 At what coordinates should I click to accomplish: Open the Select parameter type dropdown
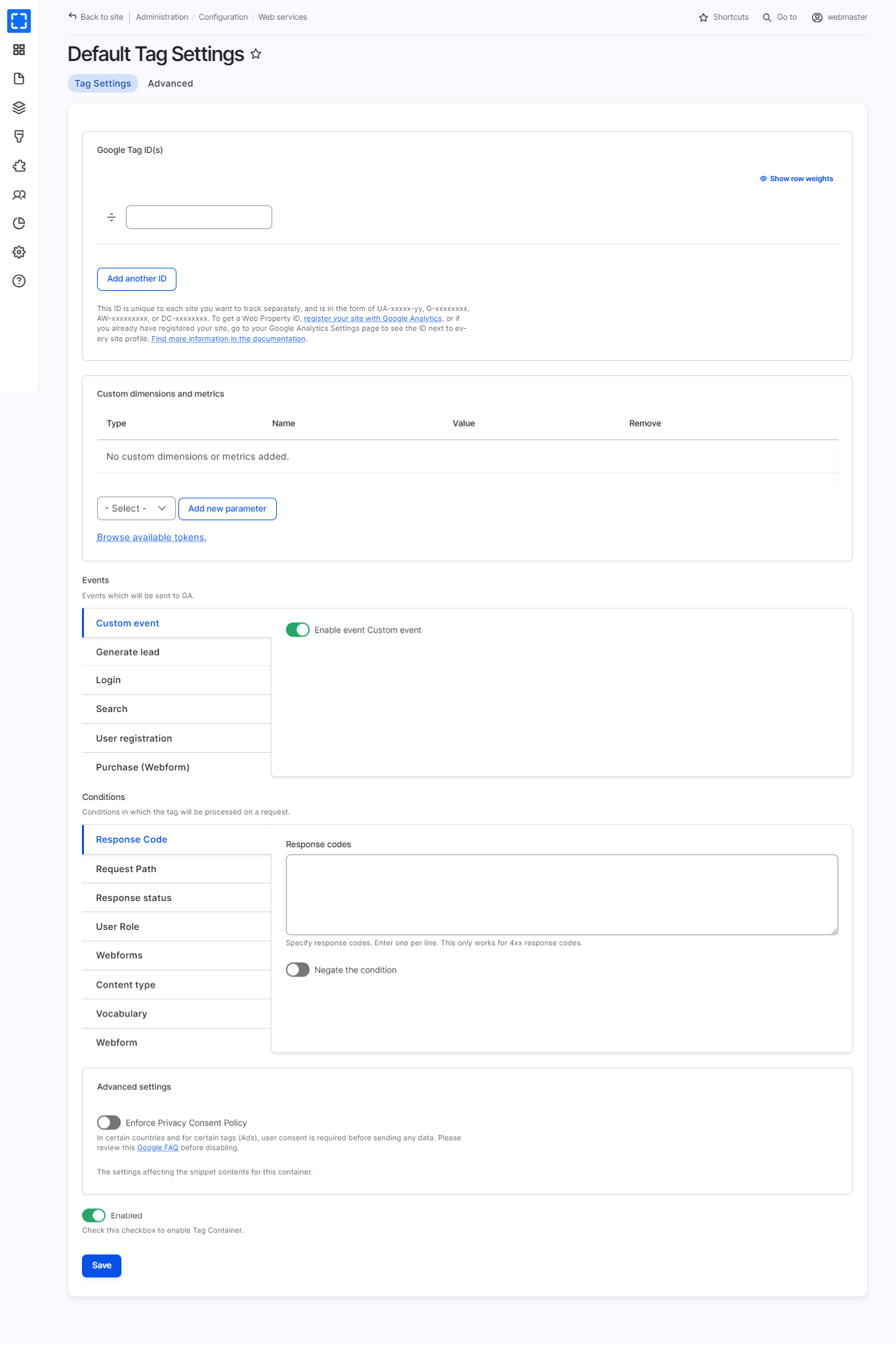[x=136, y=509]
